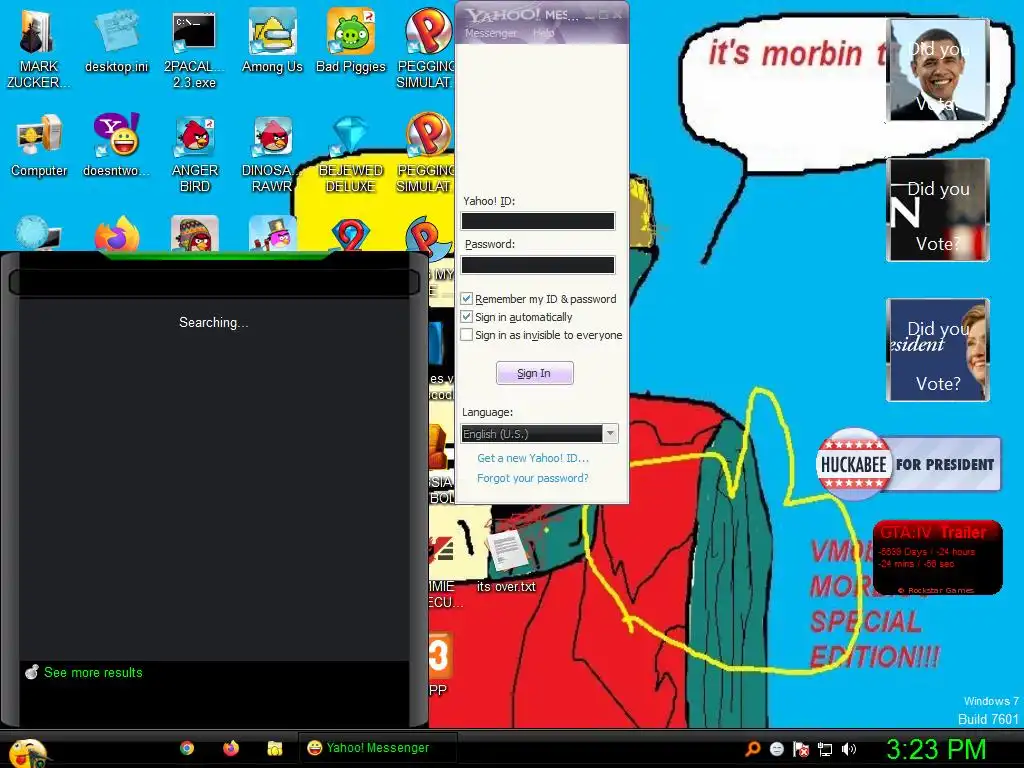This screenshot has width=1024, height=768.
Task: Launch Bad Piggies from the desktop
Action: pyautogui.click(x=351, y=41)
